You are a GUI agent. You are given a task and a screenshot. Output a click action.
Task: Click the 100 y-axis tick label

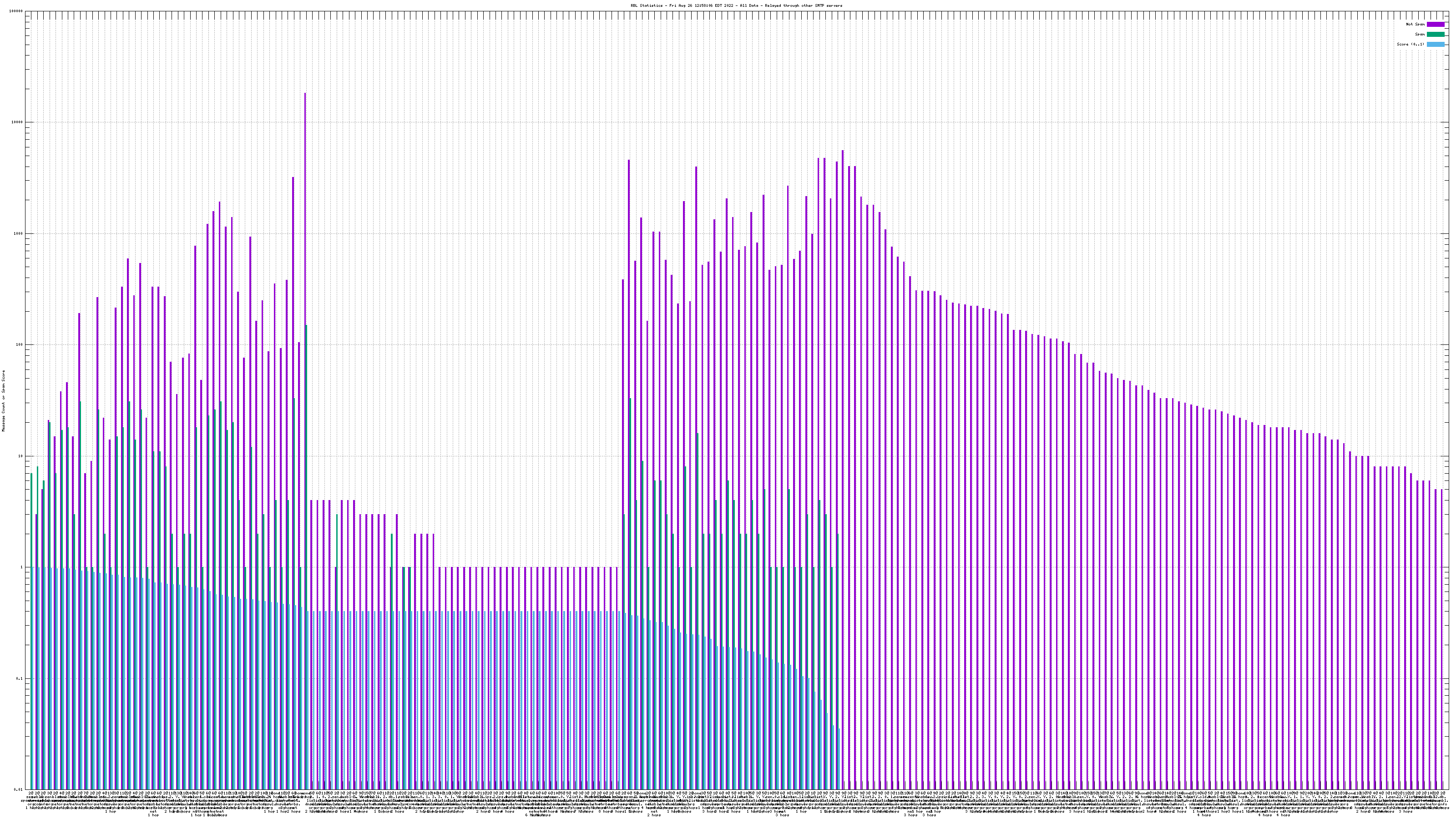pos(20,345)
